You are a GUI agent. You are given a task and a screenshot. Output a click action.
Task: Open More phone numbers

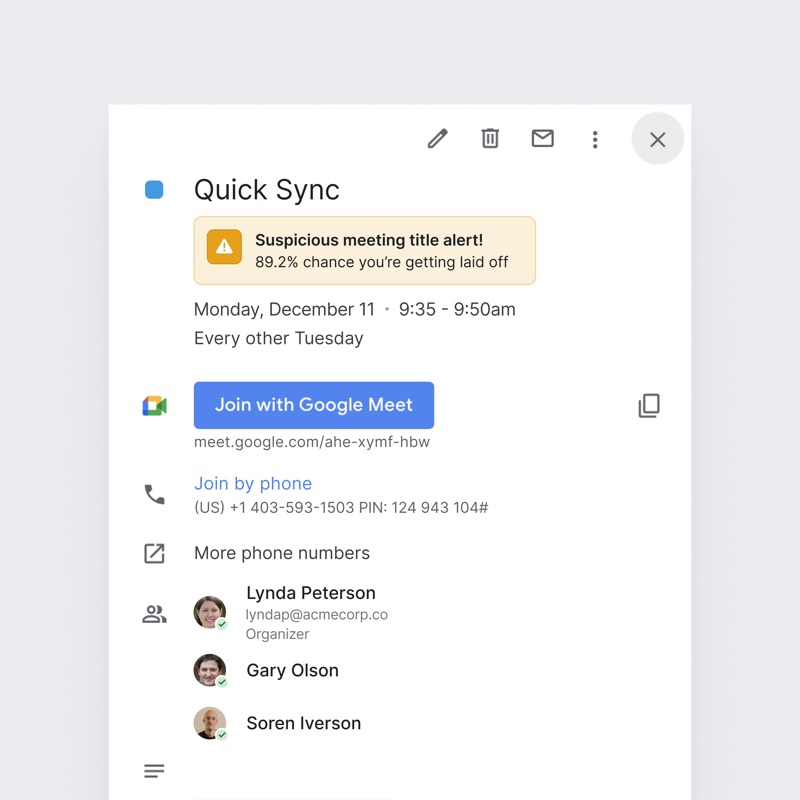tap(282, 553)
